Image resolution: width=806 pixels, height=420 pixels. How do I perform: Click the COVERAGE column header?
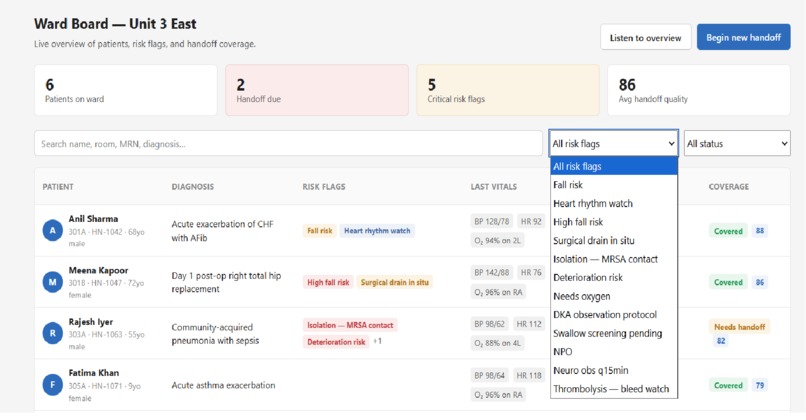(x=728, y=187)
